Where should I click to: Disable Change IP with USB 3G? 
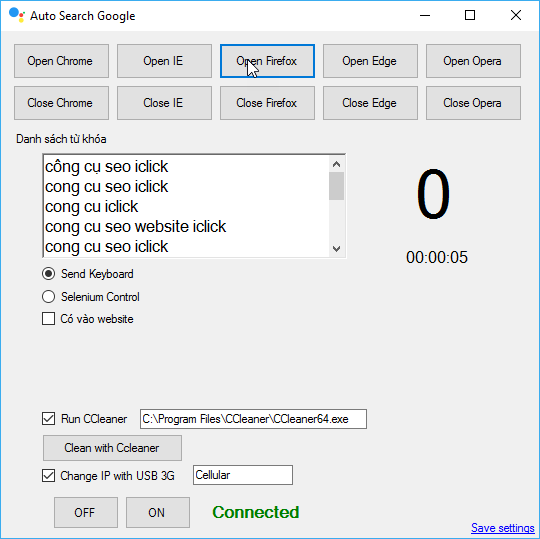click(49, 476)
